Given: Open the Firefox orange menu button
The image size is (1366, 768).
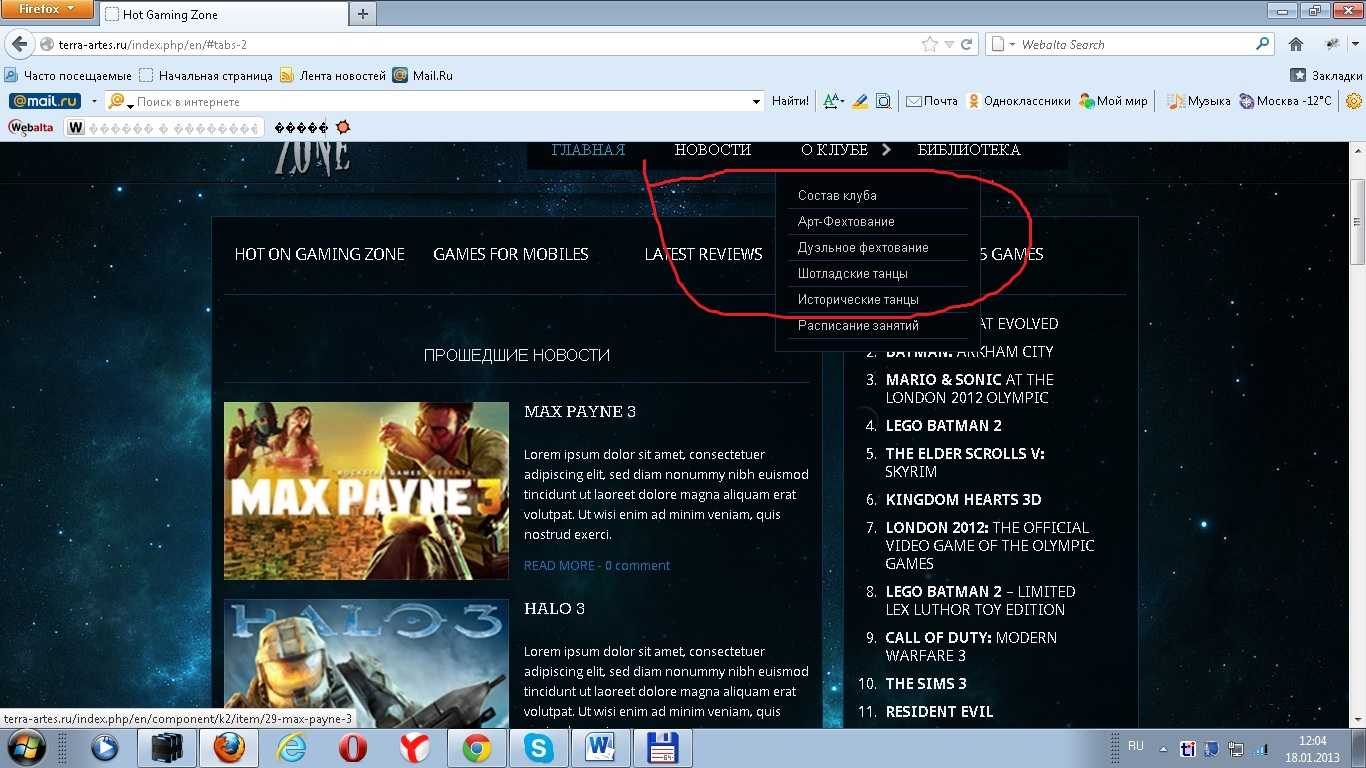Looking at the screenshot, I should [x=47, y=10].
